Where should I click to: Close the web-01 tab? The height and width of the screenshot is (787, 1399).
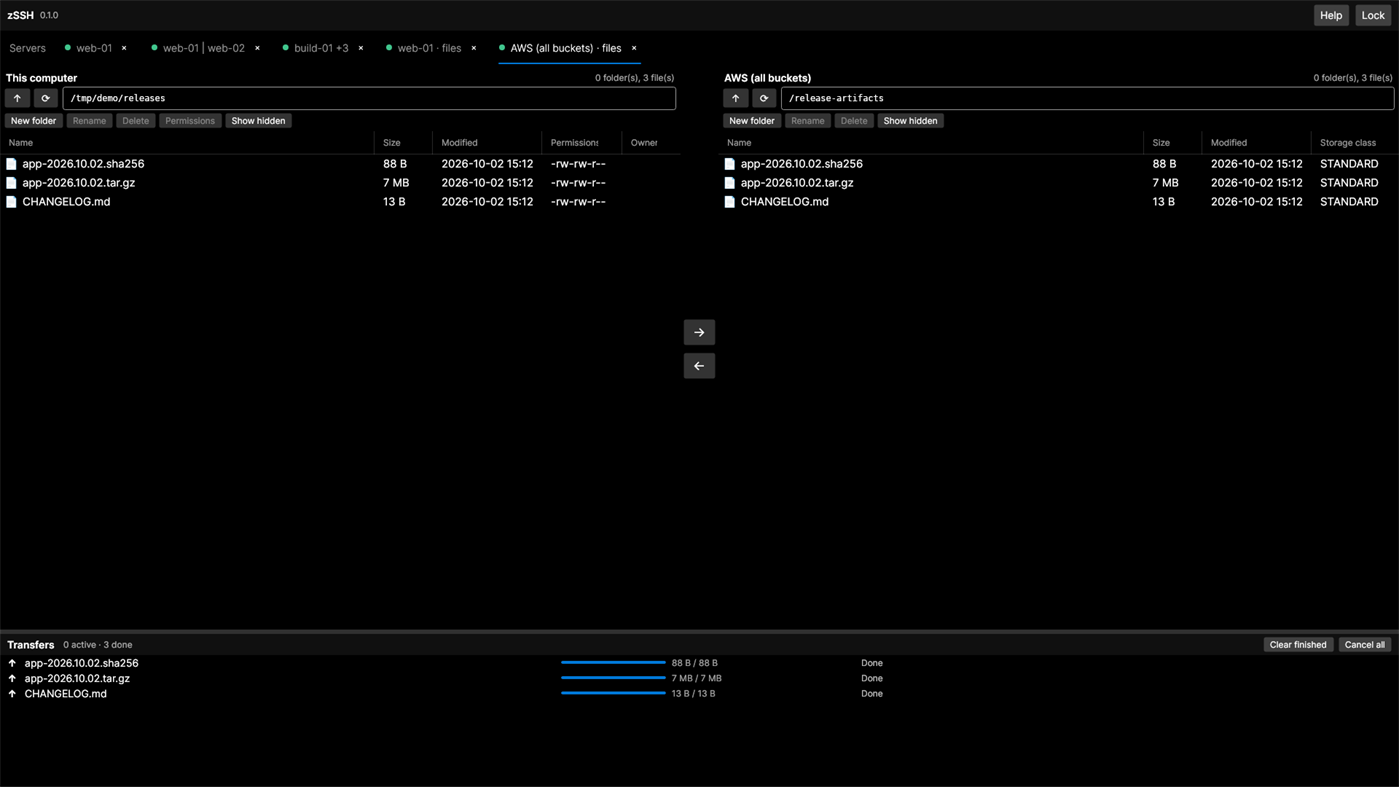point(124,48)
